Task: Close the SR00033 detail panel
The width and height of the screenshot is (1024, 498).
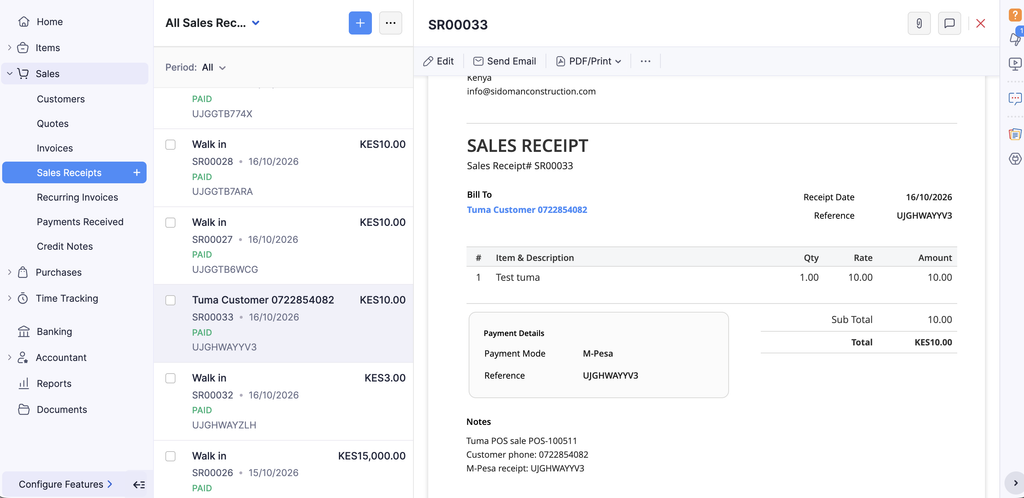Action: click(980, 23)
